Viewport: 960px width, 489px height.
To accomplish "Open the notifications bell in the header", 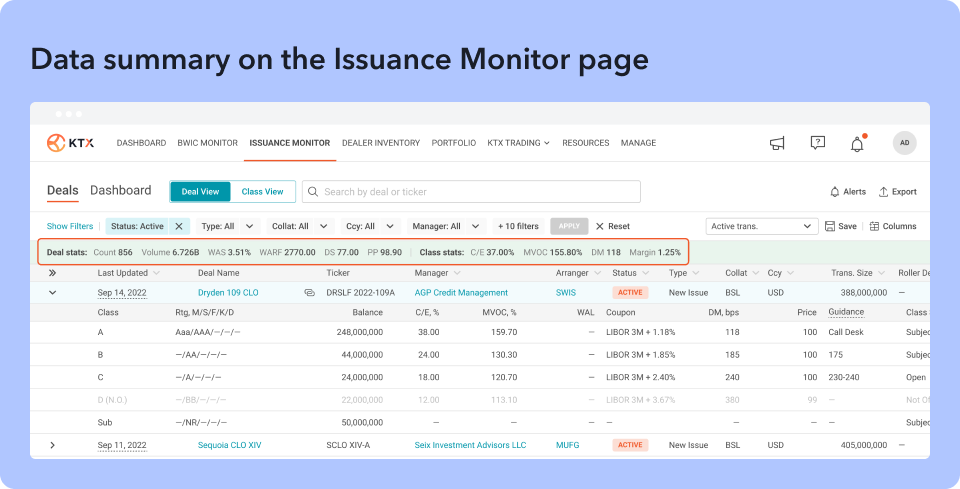I will [x=857, y=144].
